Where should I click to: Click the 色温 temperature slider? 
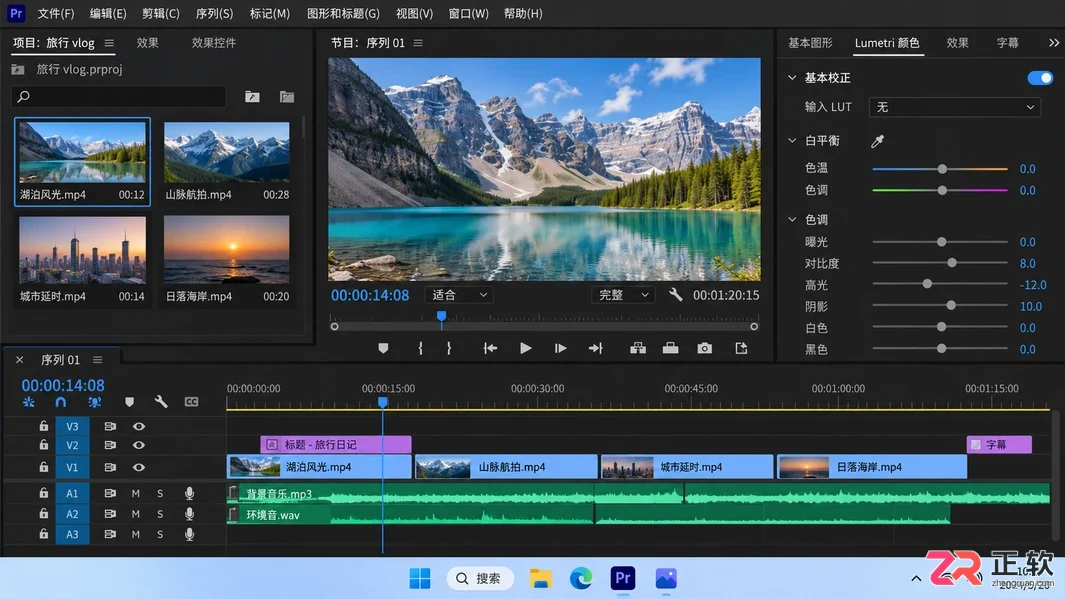pos(940,169)
